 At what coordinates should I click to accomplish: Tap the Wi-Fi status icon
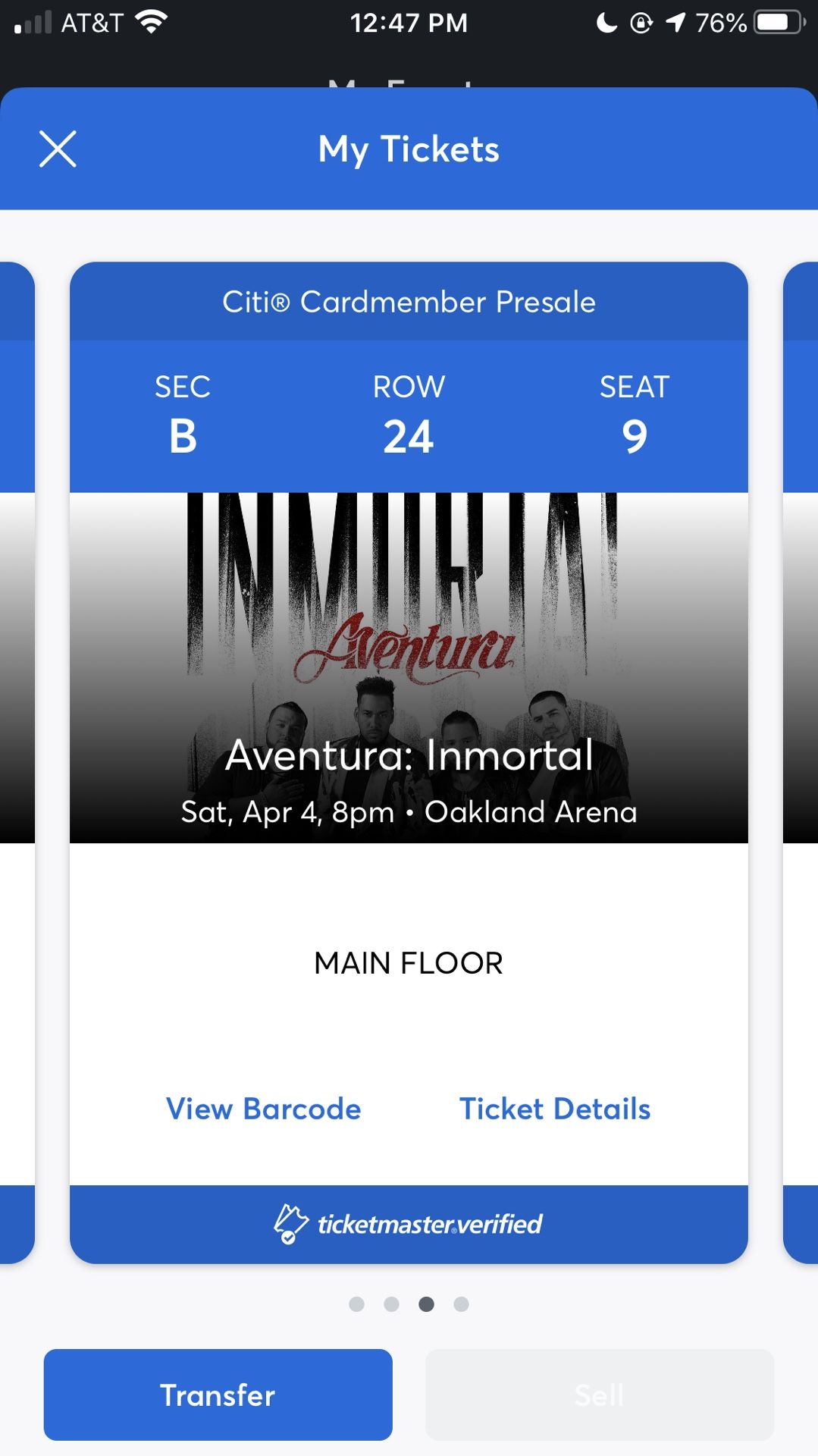(x=151, y=22)
